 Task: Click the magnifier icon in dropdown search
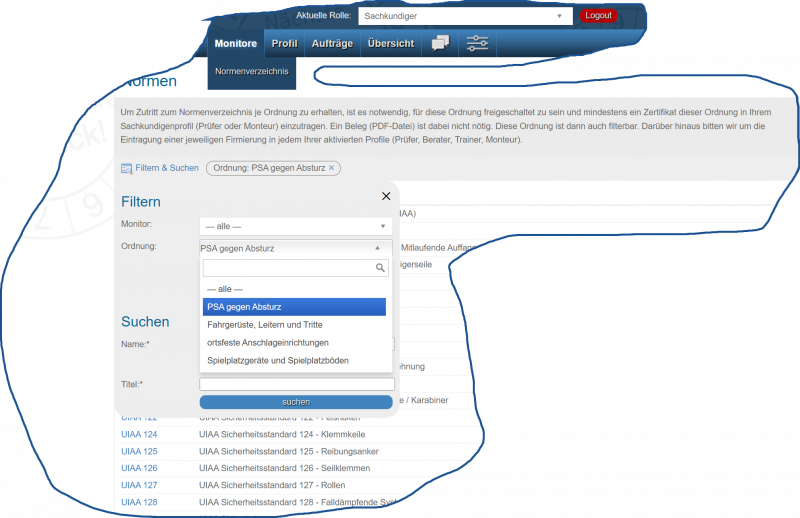[x=380, y=268]
